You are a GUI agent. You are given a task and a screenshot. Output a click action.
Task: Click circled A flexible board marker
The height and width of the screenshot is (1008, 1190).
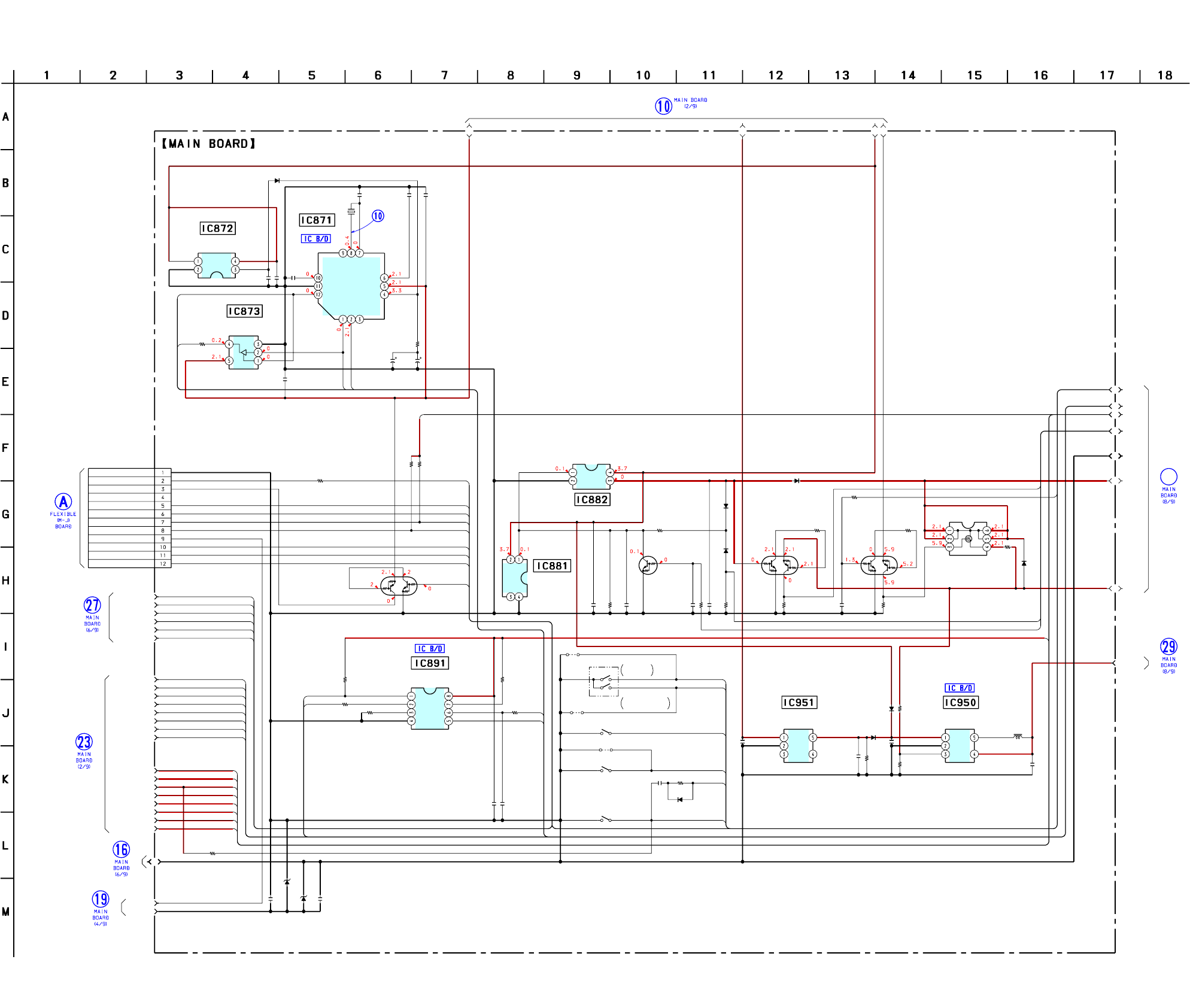(63, 502)
